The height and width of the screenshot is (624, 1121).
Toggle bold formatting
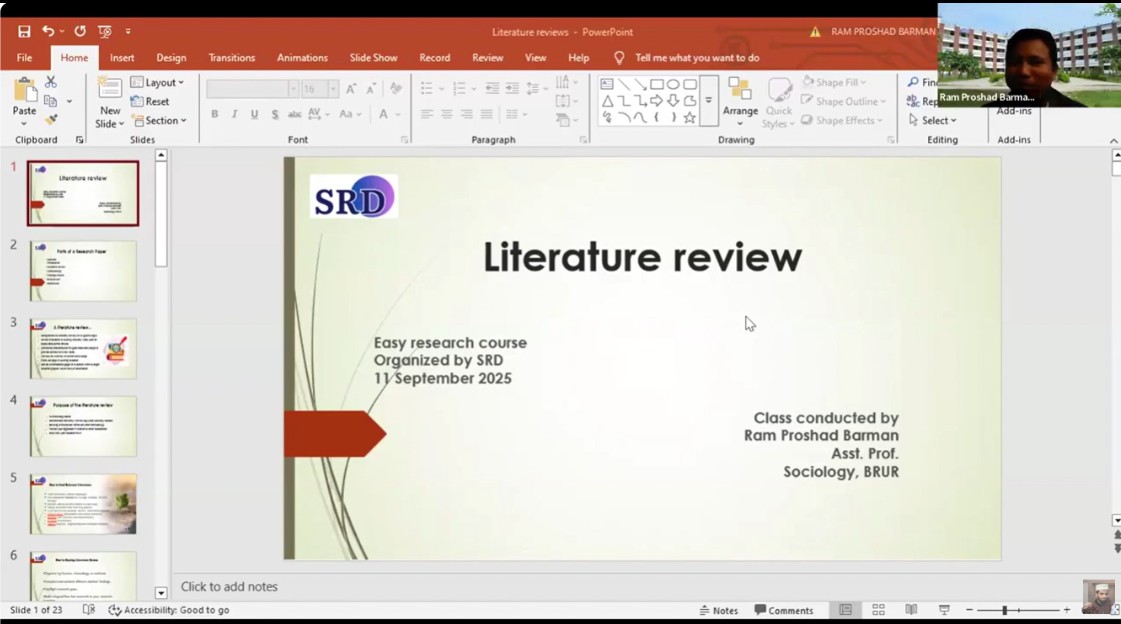coord(214,115)
